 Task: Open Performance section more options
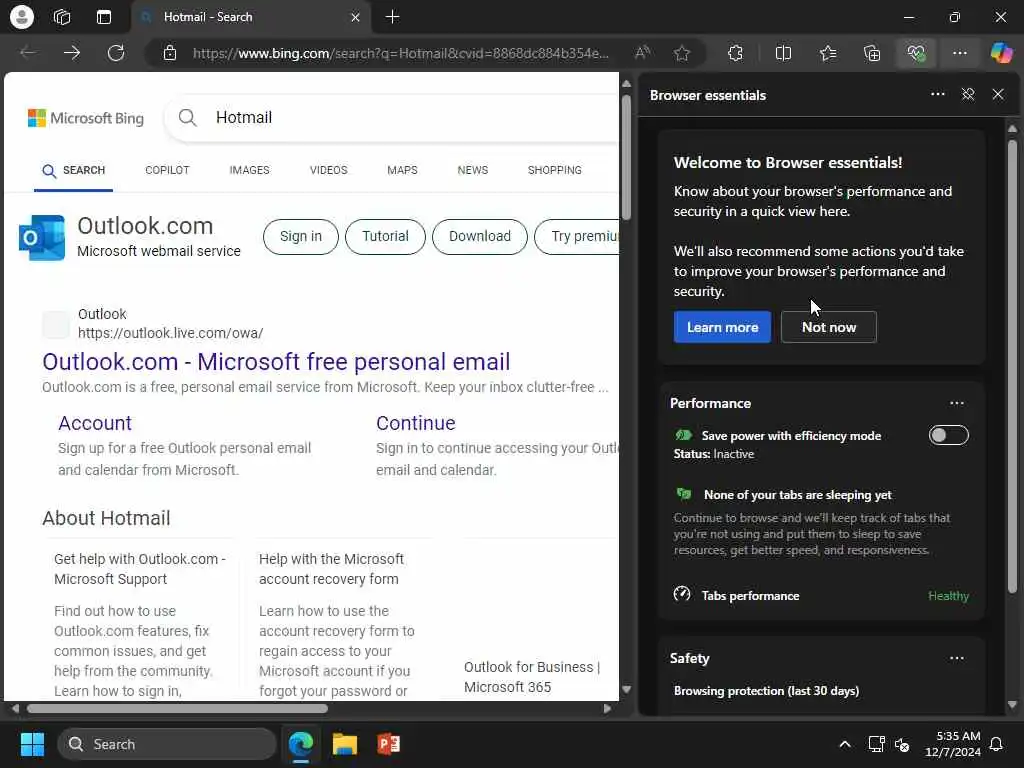(957, 403)
